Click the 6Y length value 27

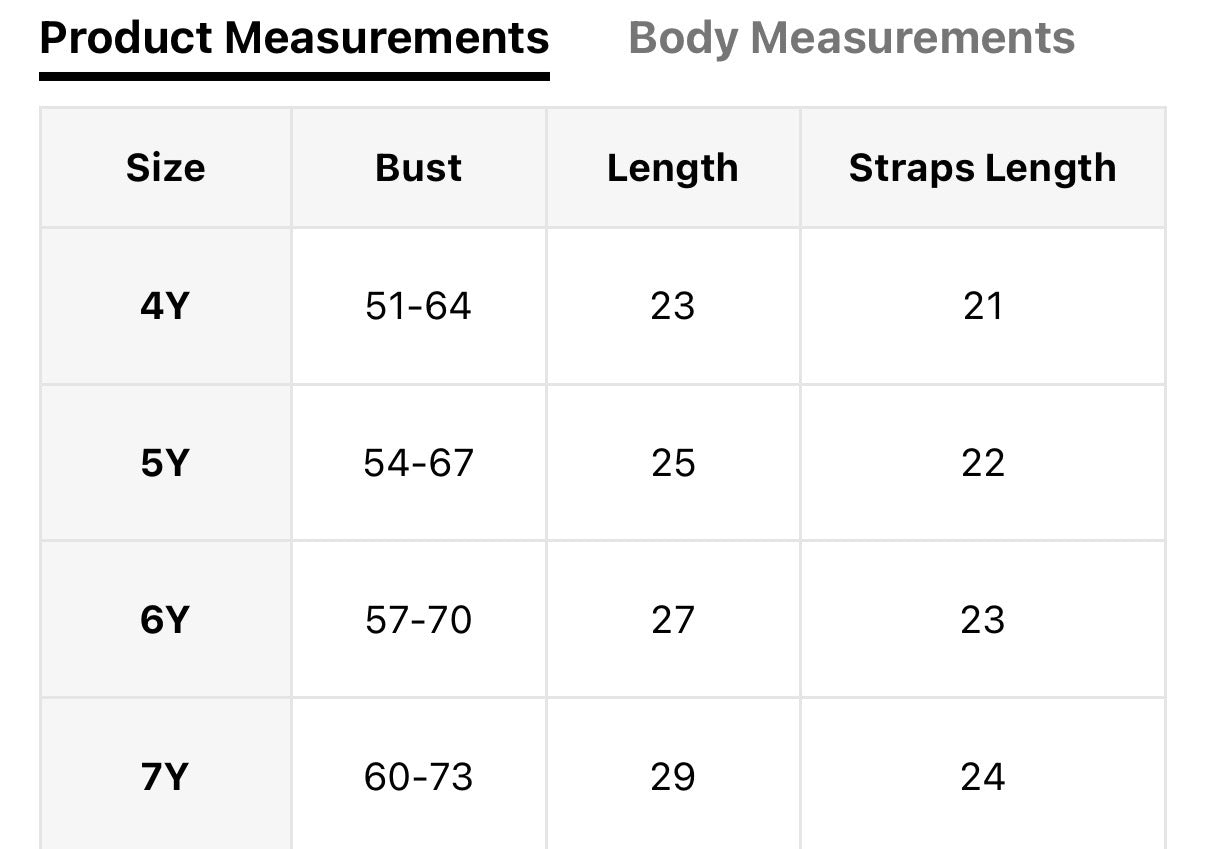click(672, 620)
